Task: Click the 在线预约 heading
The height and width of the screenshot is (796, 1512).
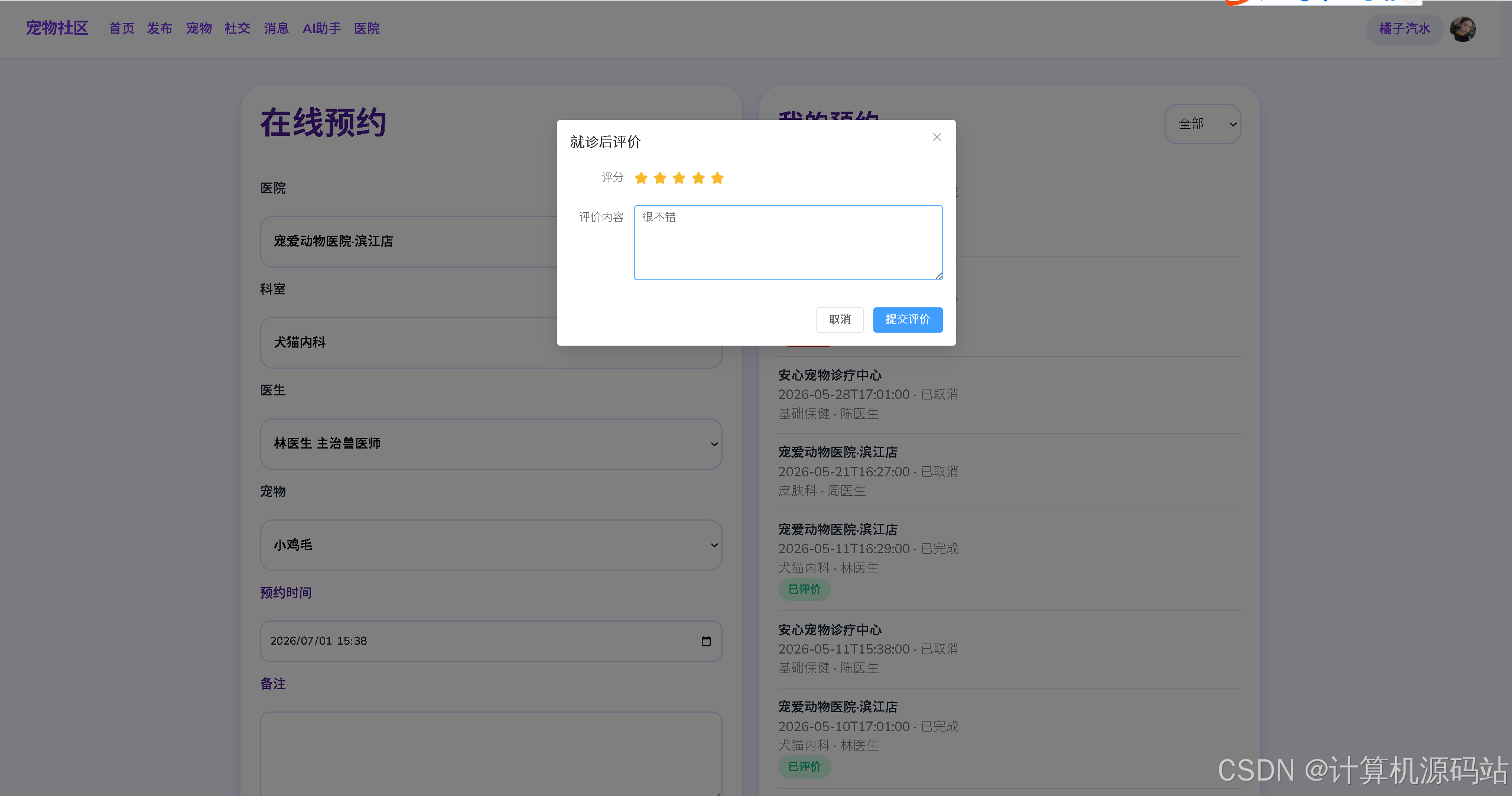Action: [323, 123]
